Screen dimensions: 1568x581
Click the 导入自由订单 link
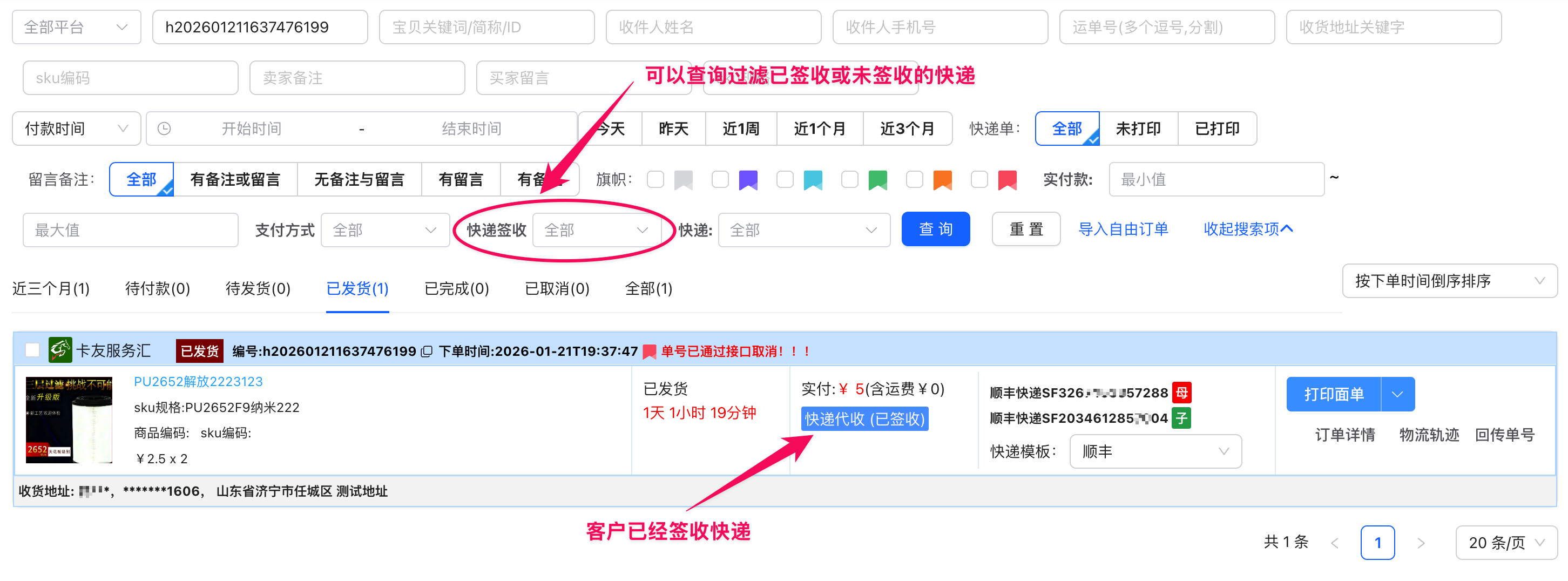tap(1123, 229)
